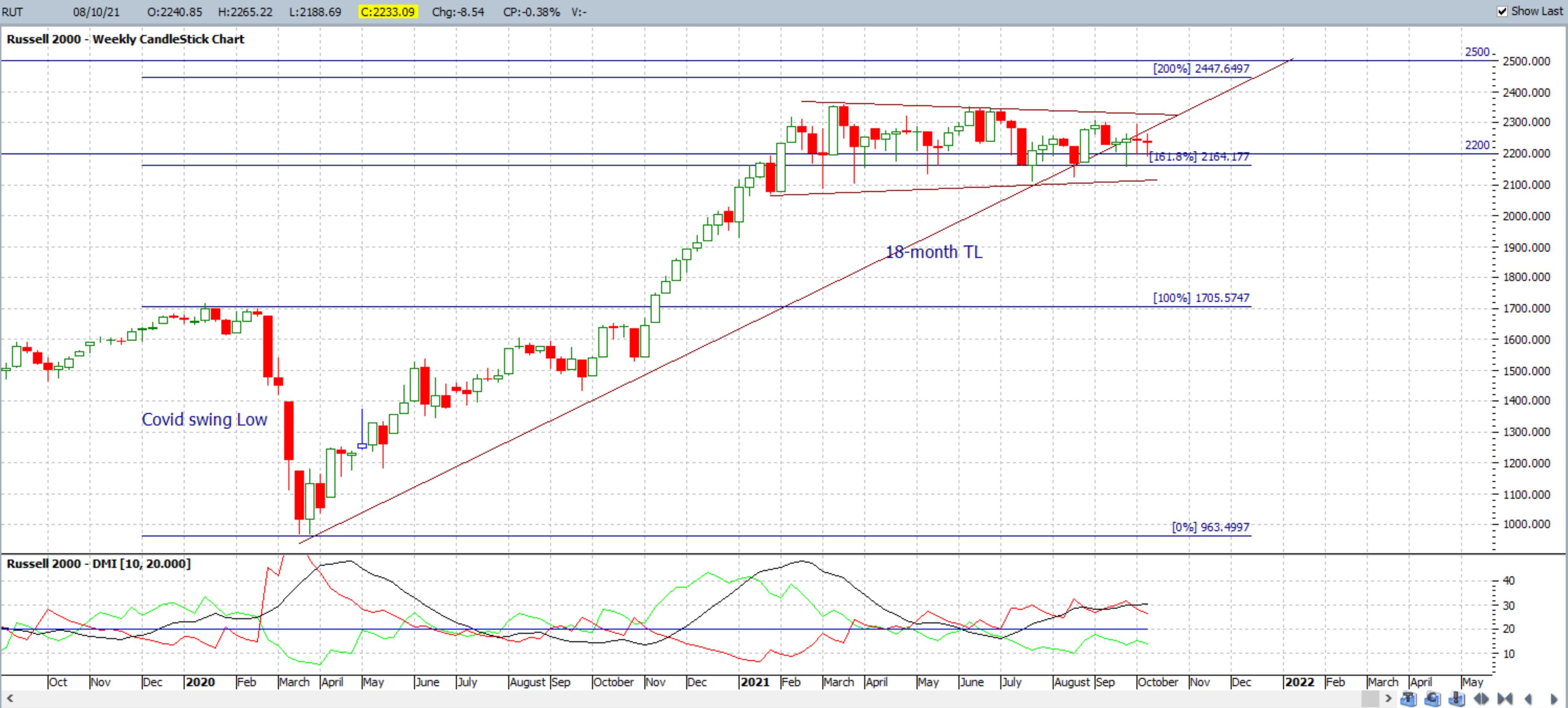Click the T tool icon in bottom toolbar
The image size is (1568, 708).
1408,698
